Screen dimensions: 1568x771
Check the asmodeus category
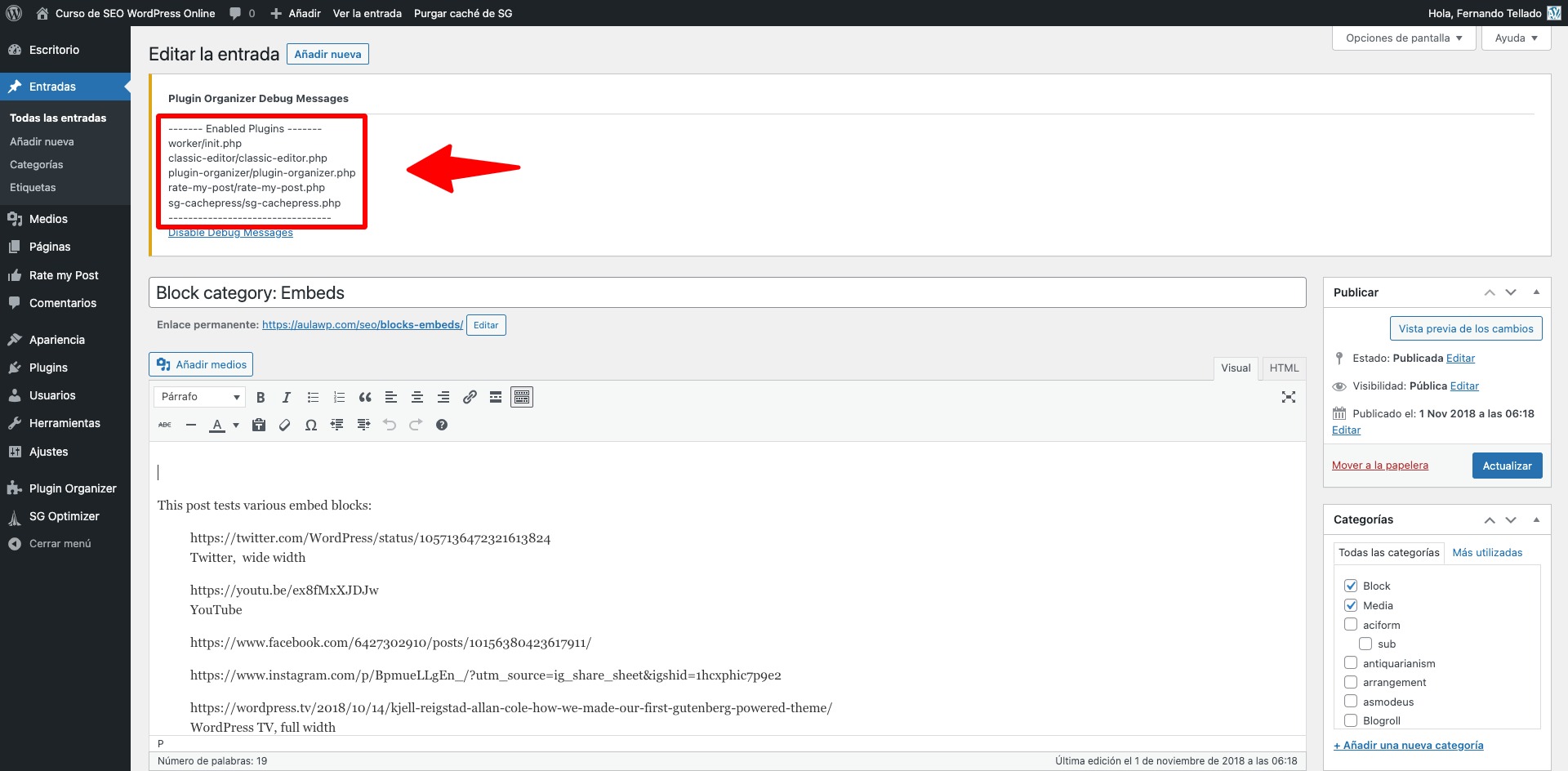[x=1351, y=702]
